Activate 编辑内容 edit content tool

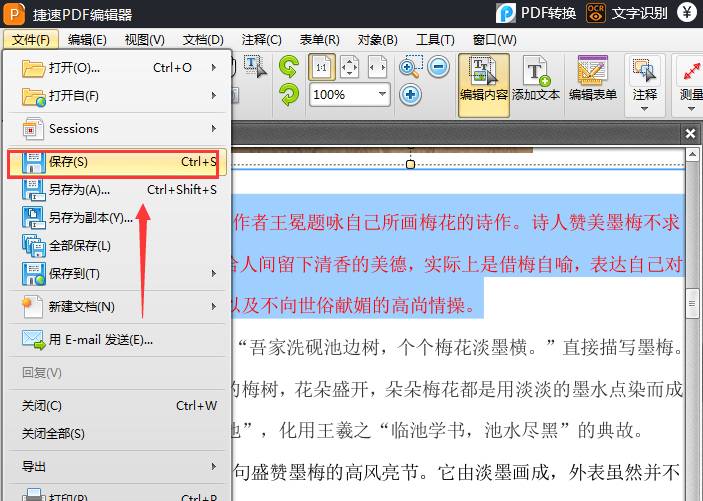[484, 85]
